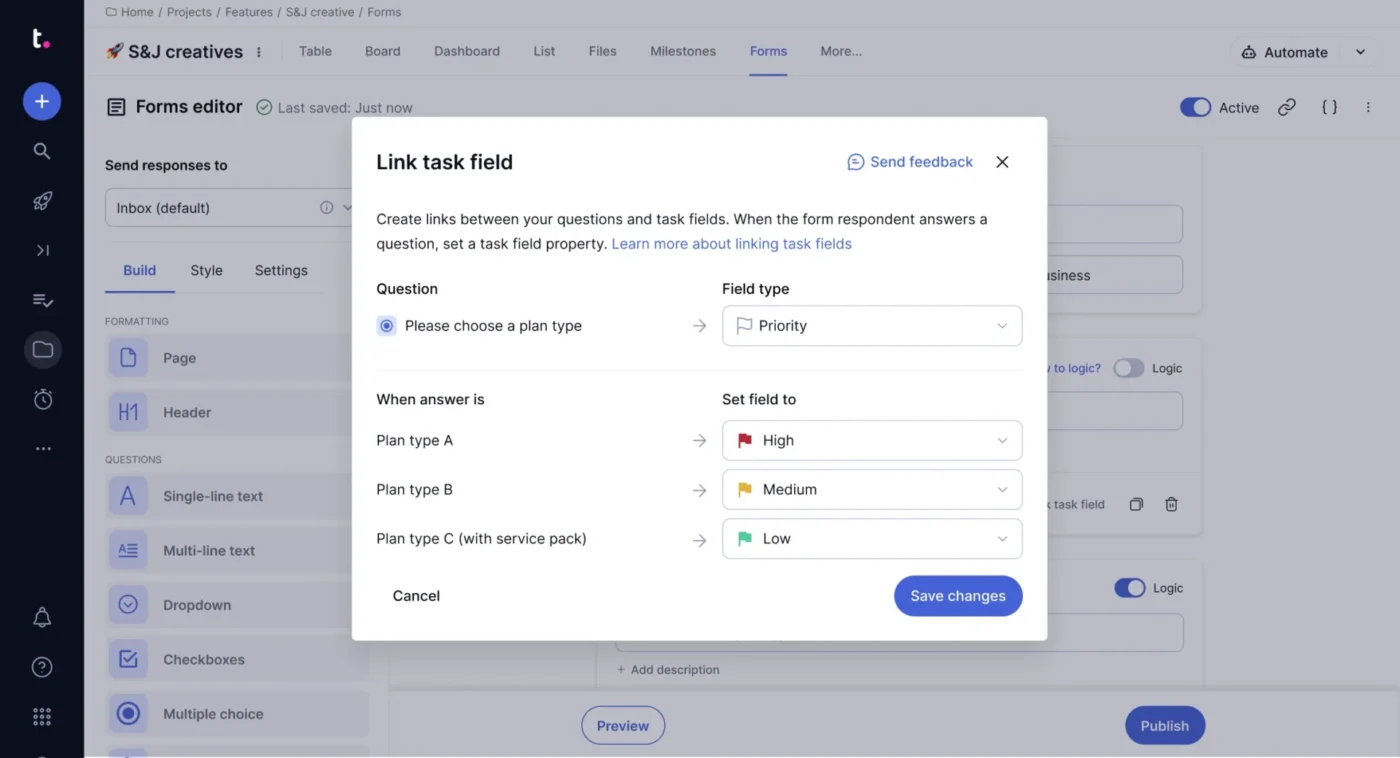Open the Low green flag priority dropdown
Screen dimensions: 1400x758
click(x=872, y=538)
